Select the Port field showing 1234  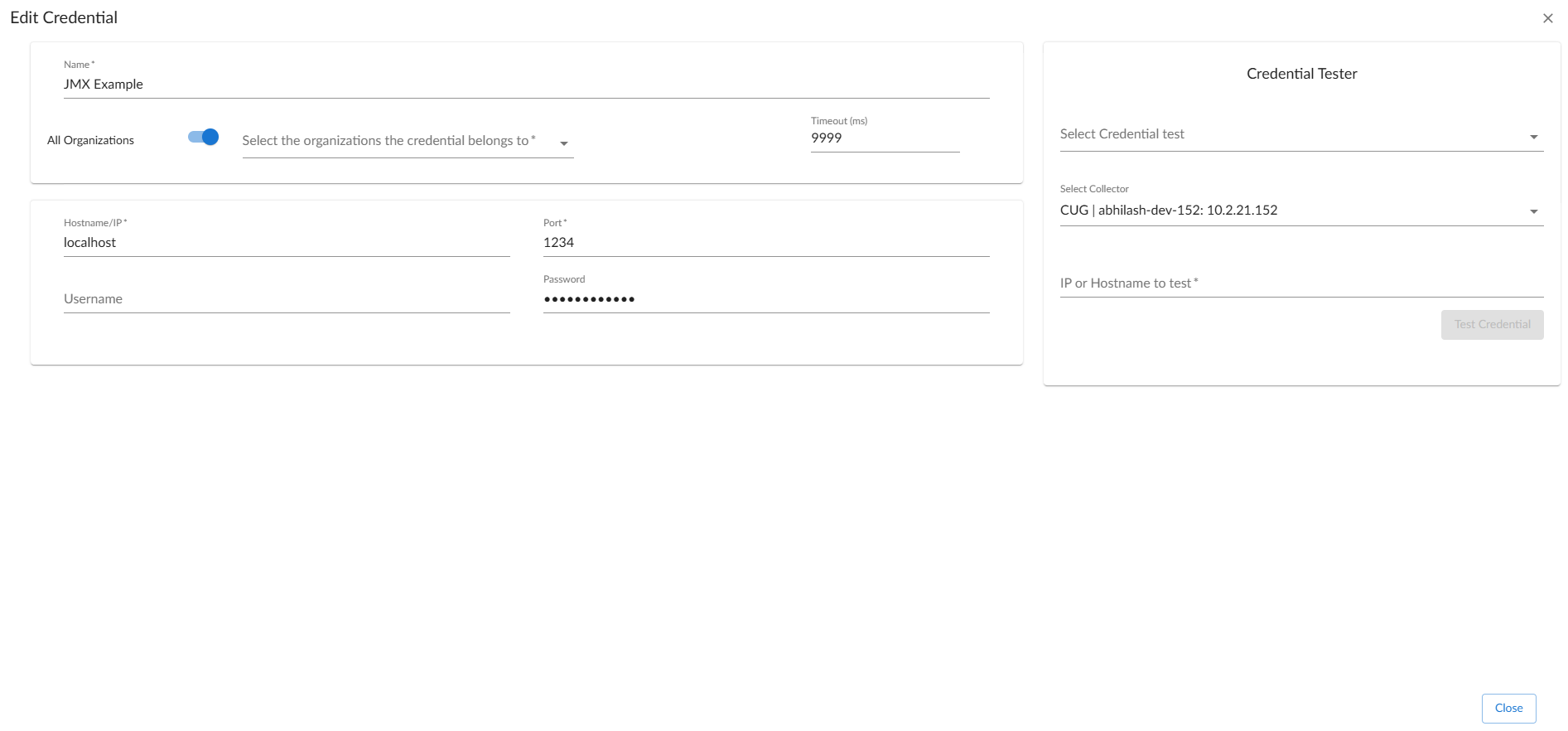coord(765,243)
